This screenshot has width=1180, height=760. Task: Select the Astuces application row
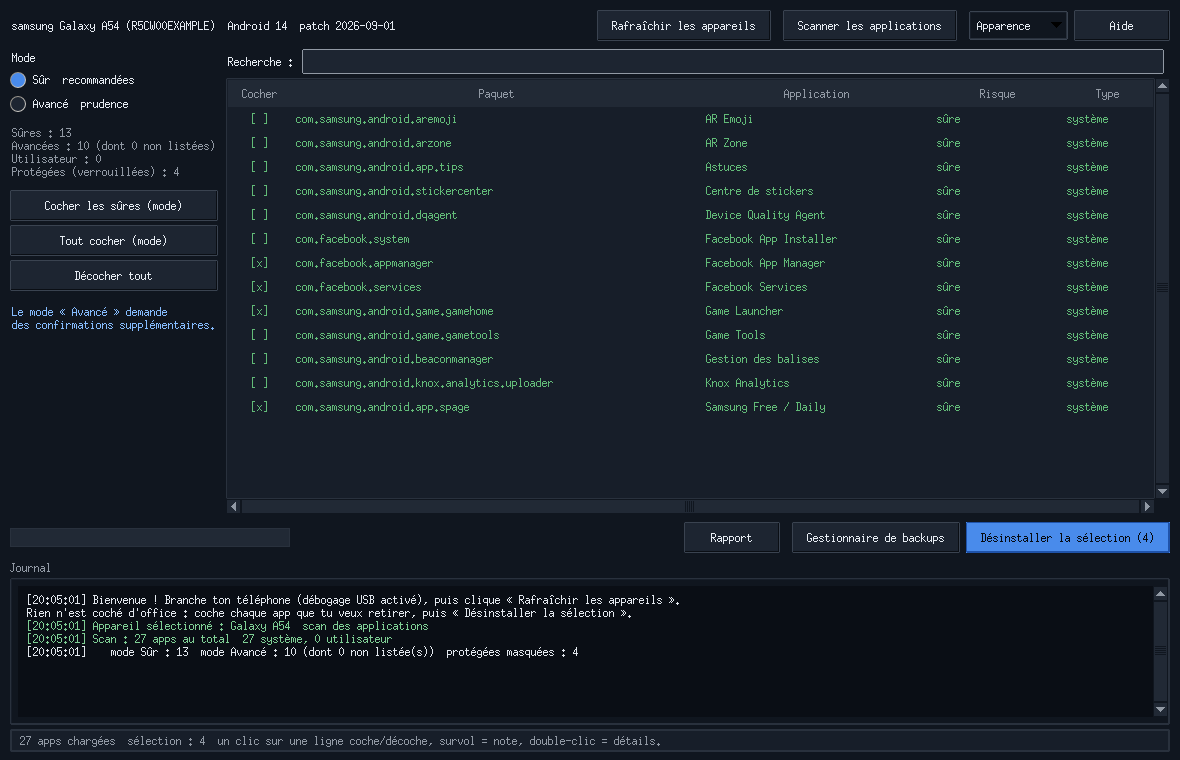[690, 167]
